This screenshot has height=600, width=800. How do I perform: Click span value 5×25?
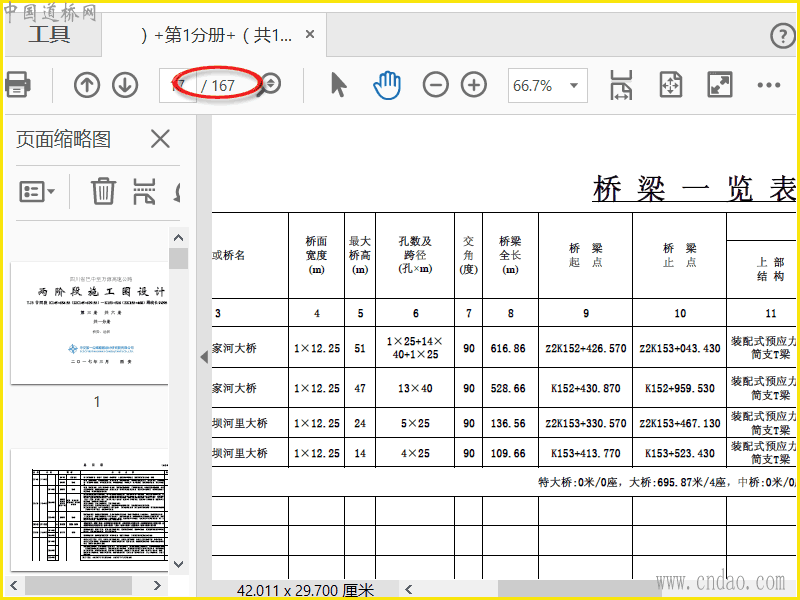415,423
